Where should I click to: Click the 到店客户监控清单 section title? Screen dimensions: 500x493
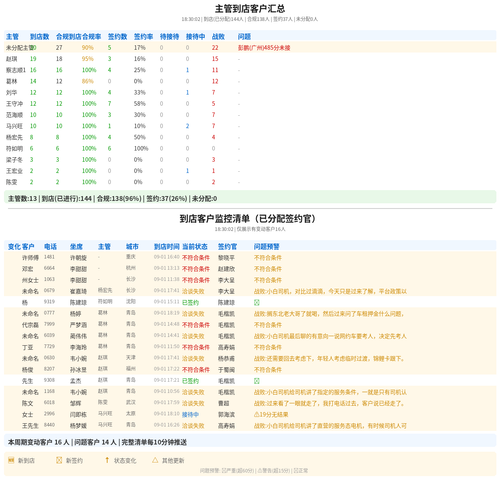tap(247, 219)
